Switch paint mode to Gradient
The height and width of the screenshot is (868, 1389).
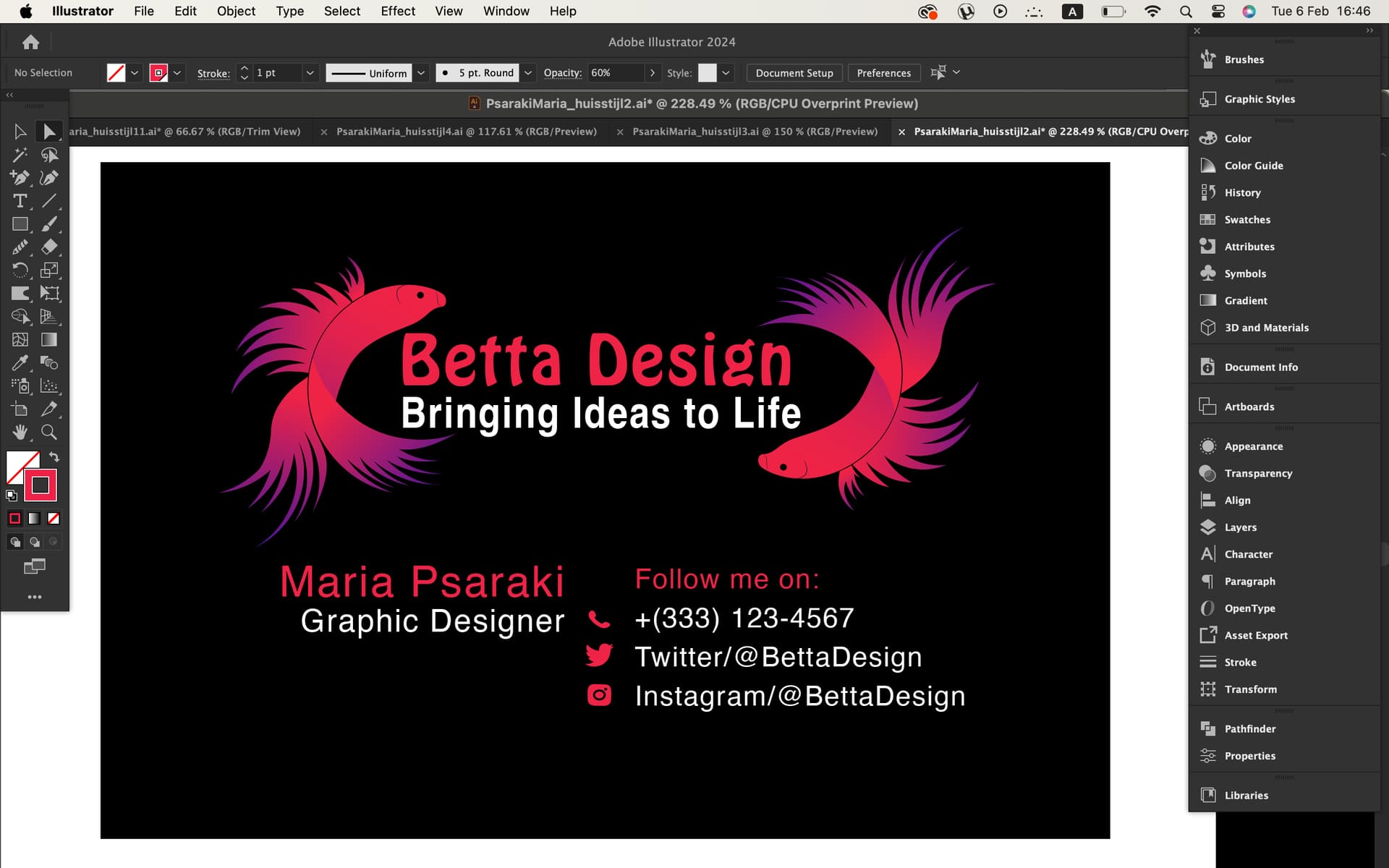pyautogui.click(x=34, y=519)
